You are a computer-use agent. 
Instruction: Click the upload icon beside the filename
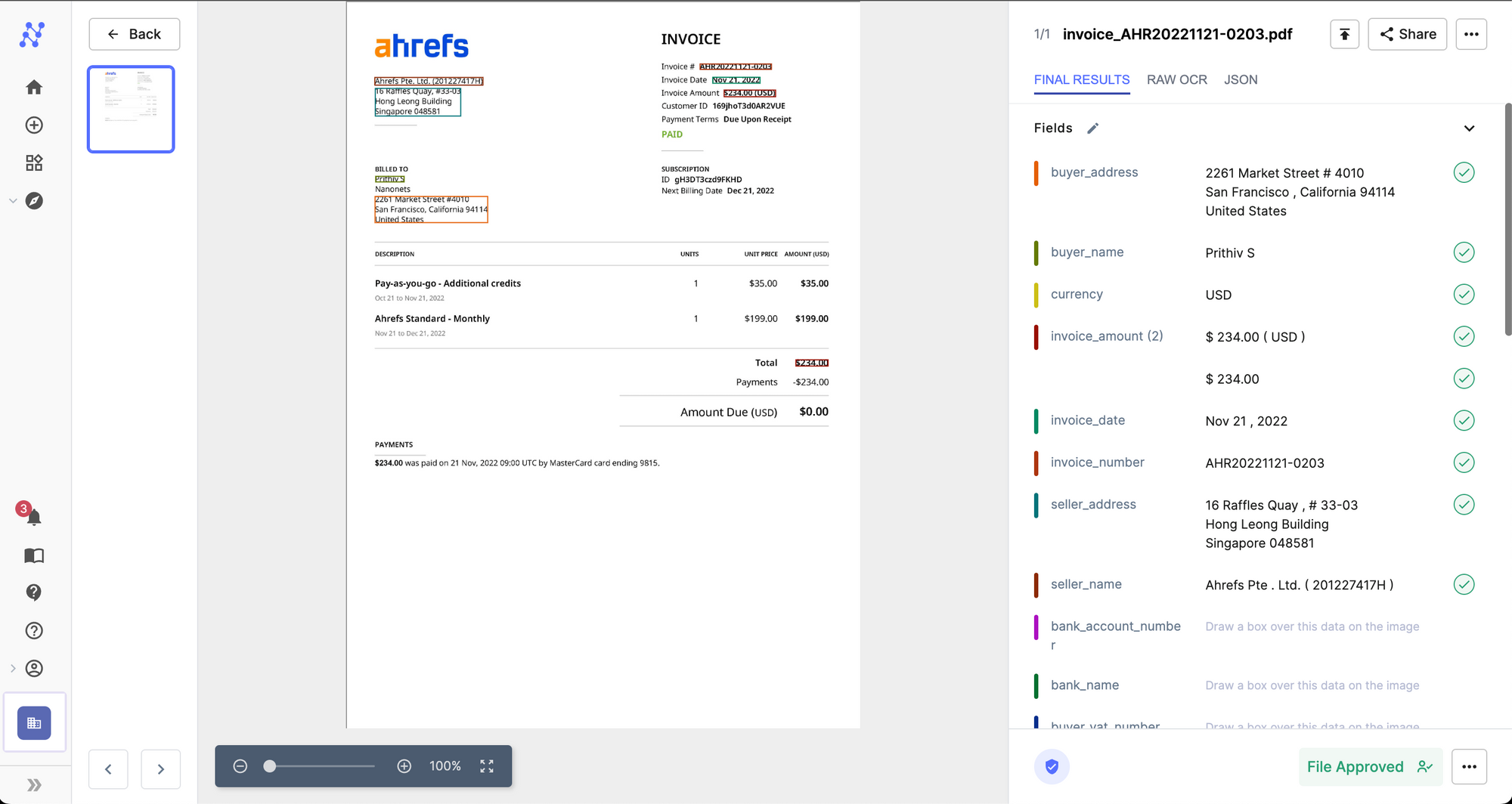tap(1344, 34)
